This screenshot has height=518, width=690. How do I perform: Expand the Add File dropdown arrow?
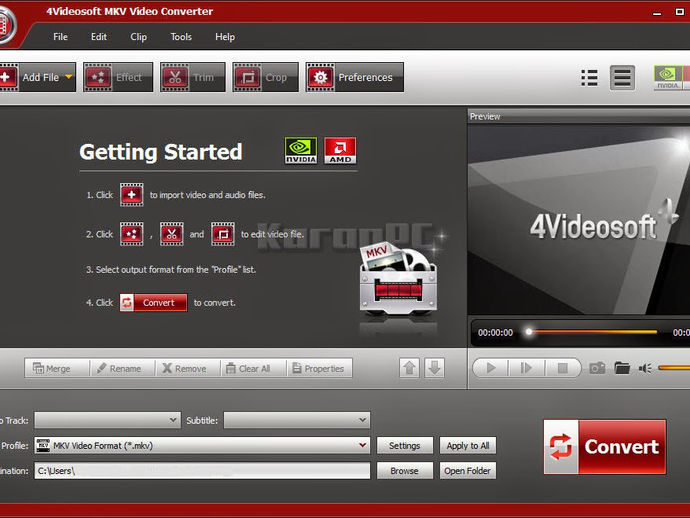pyautogui.click(x=69, y=77)
